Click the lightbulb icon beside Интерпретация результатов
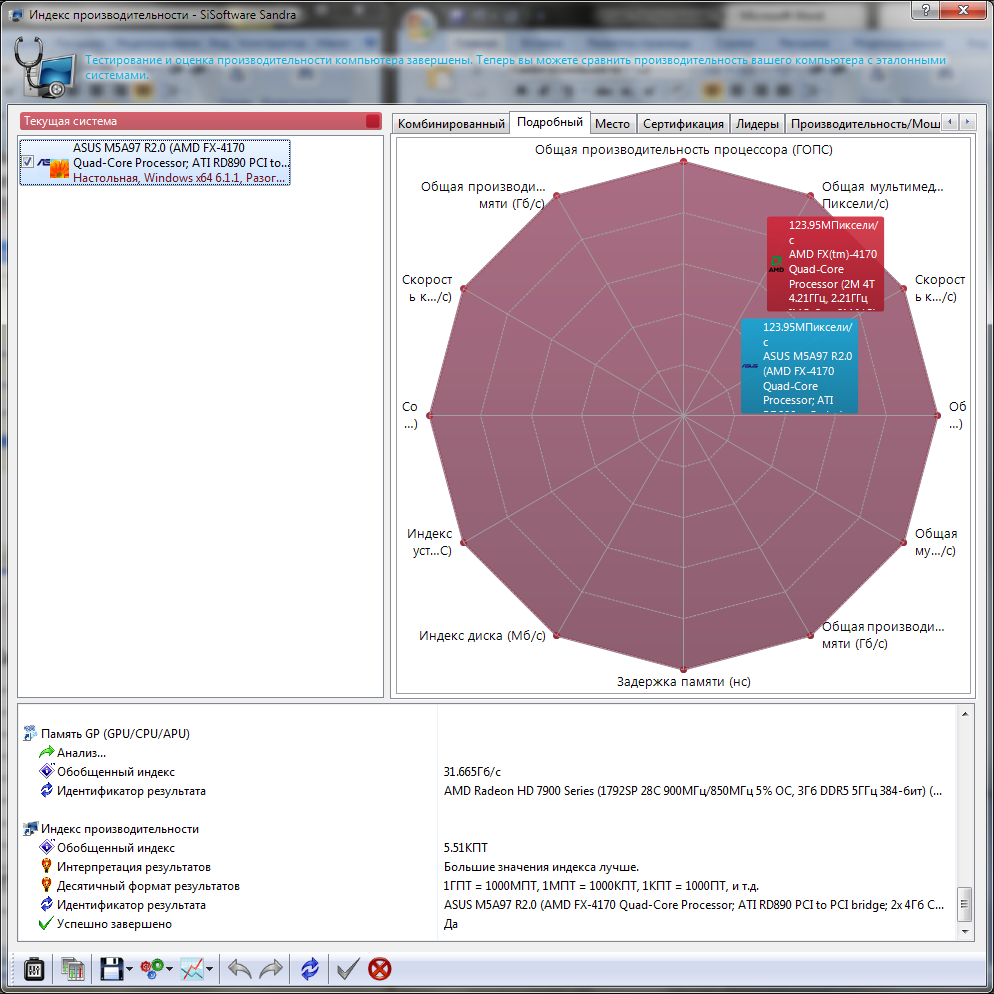The width and height of the screenshot is (994, 994). tap(46, 867)
